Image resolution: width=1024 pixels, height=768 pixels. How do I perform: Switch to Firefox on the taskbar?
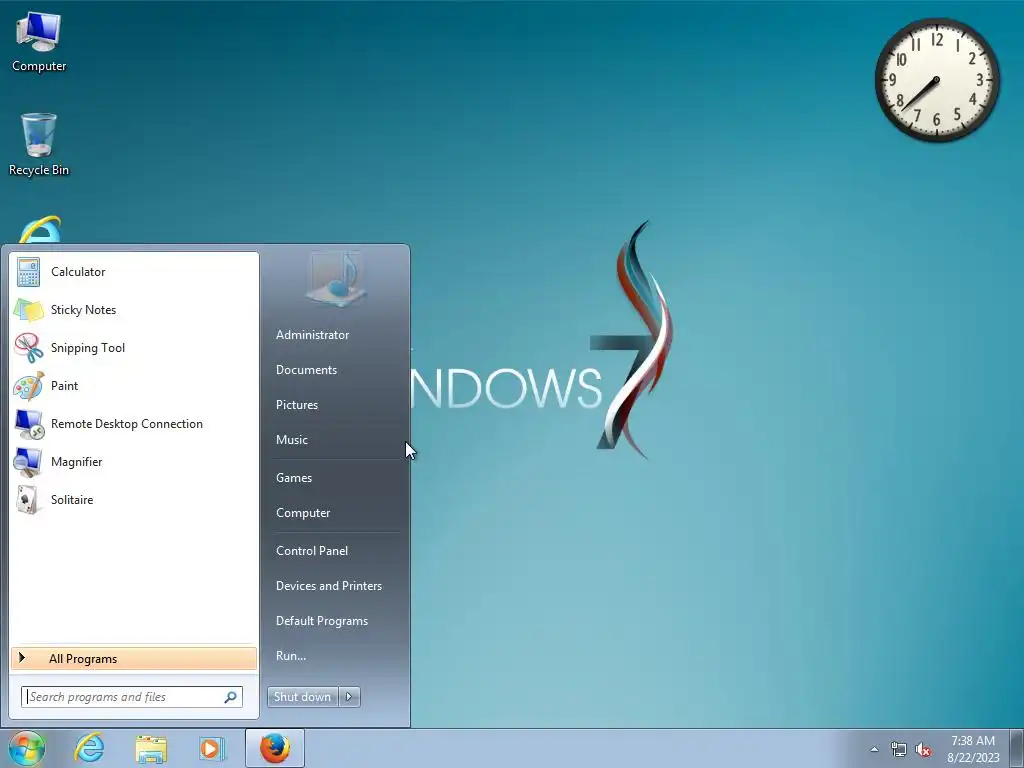coord(275,748)
